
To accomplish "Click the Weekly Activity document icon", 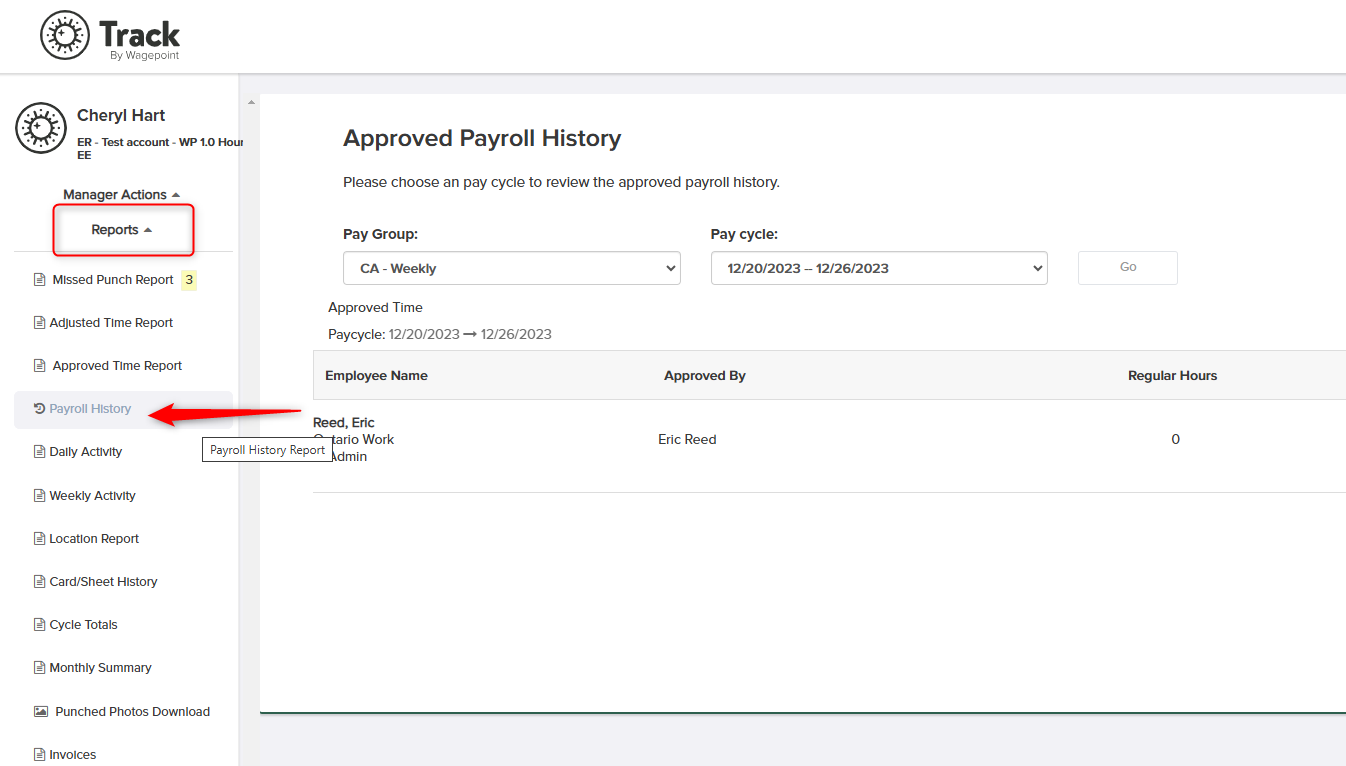I will [40, 496].
